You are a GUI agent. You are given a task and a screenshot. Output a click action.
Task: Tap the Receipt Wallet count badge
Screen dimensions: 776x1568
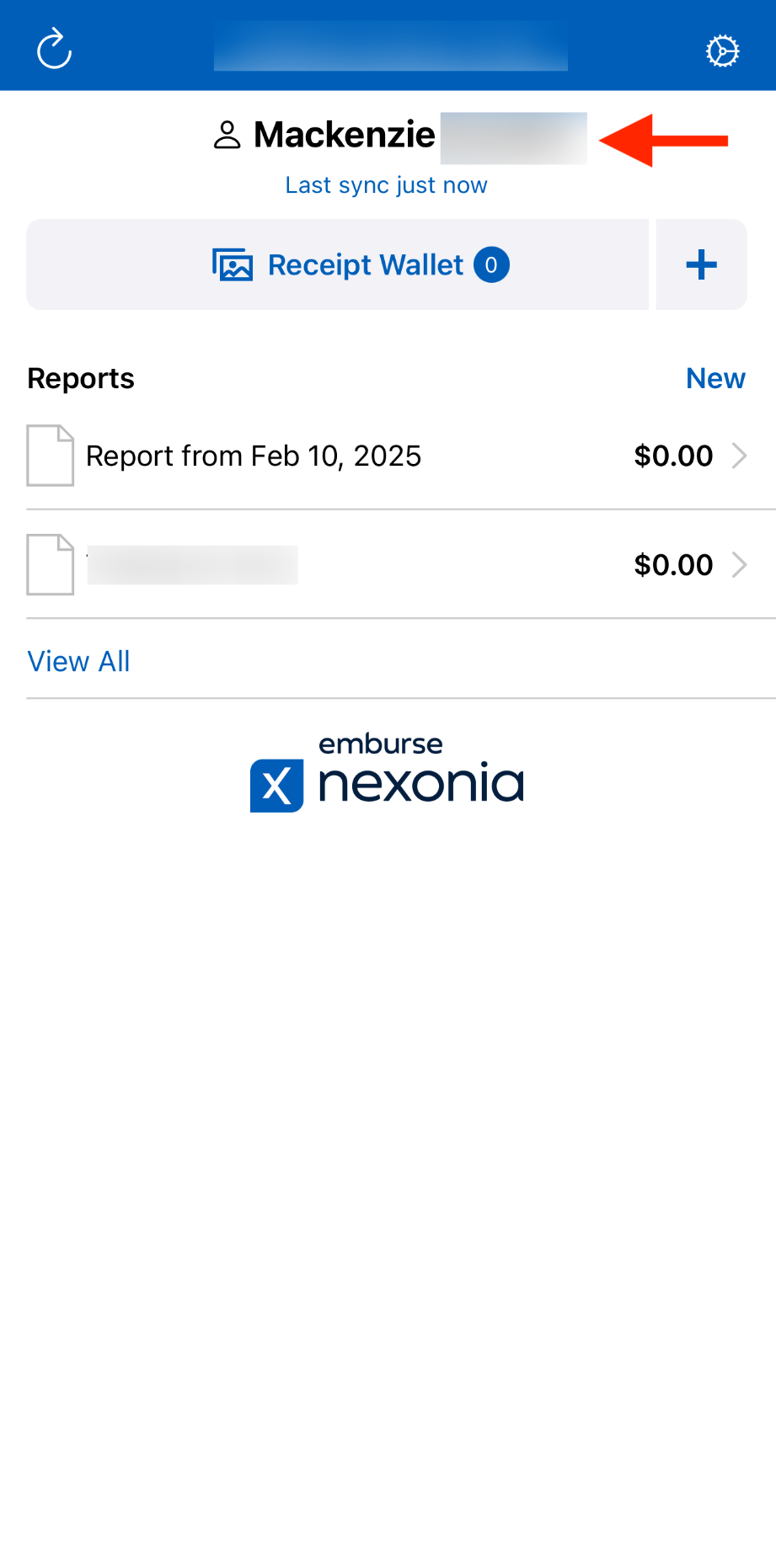click(x=491, y=265)
